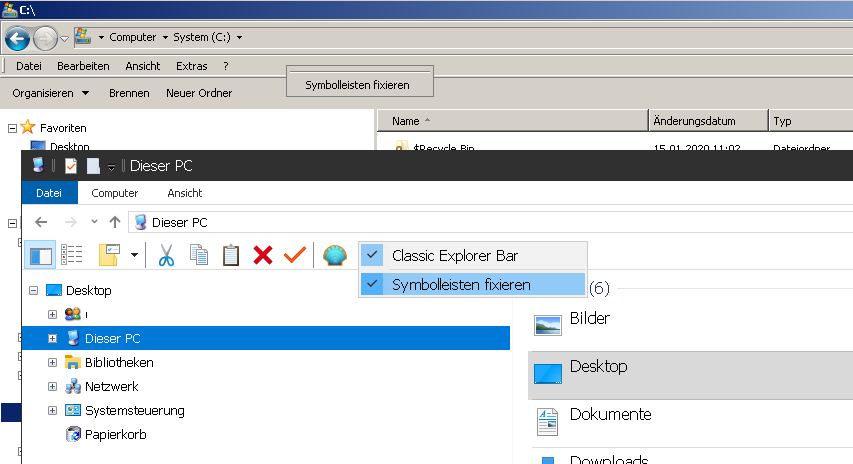Click the list view icon in Classic Explorer bar

pos(72,255)
